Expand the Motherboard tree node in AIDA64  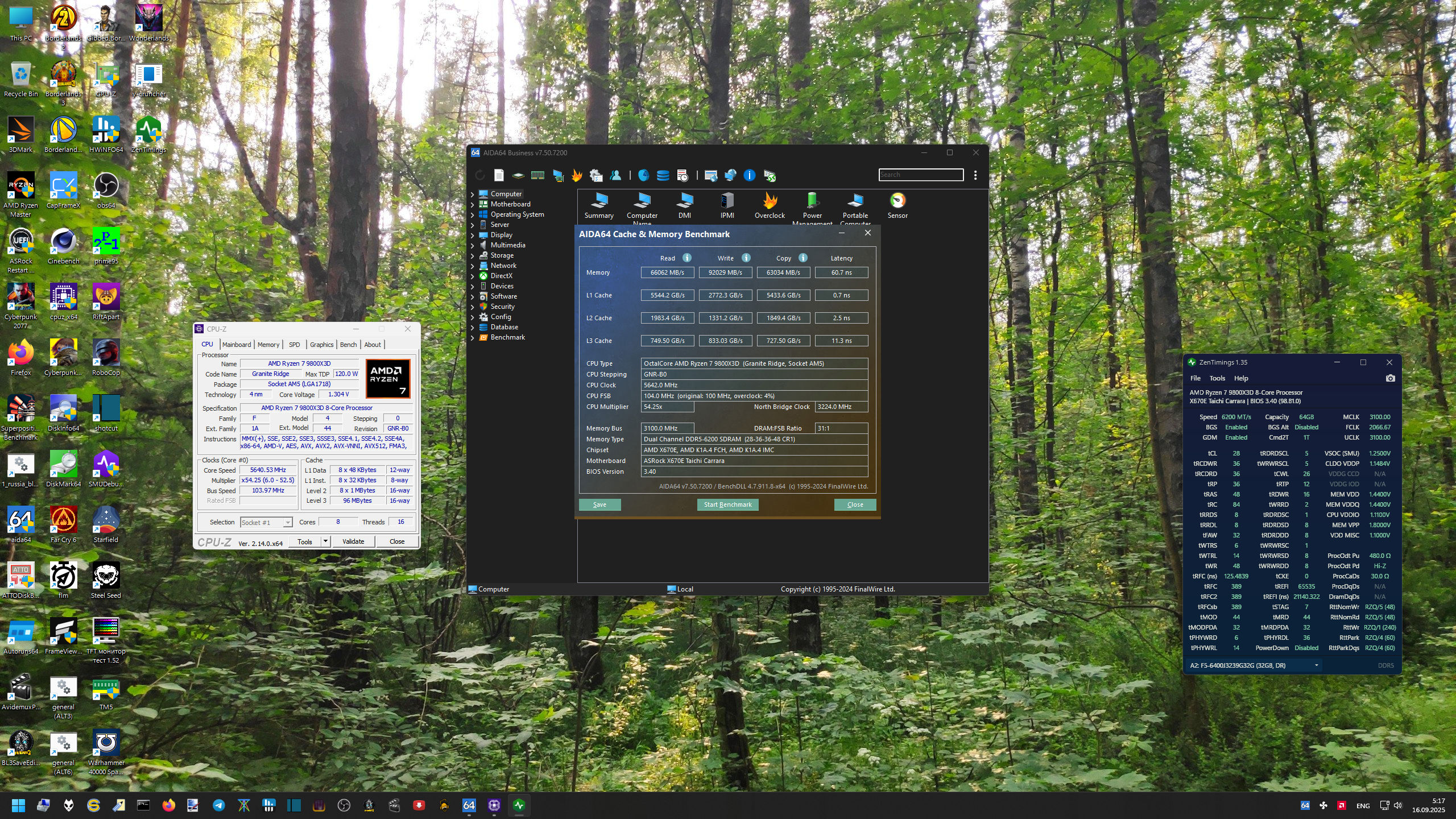click(x=472, y=204)
